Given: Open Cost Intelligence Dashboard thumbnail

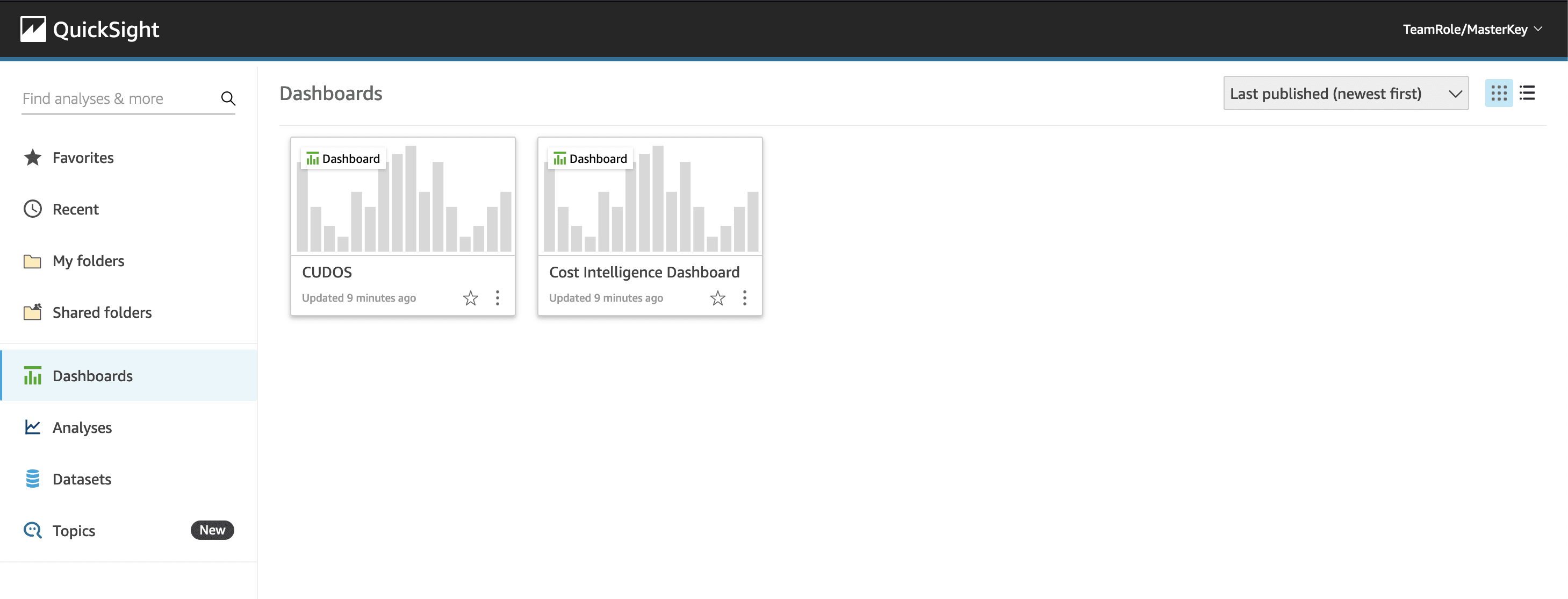Looking at the screenshot, I should tap(650, 196).
